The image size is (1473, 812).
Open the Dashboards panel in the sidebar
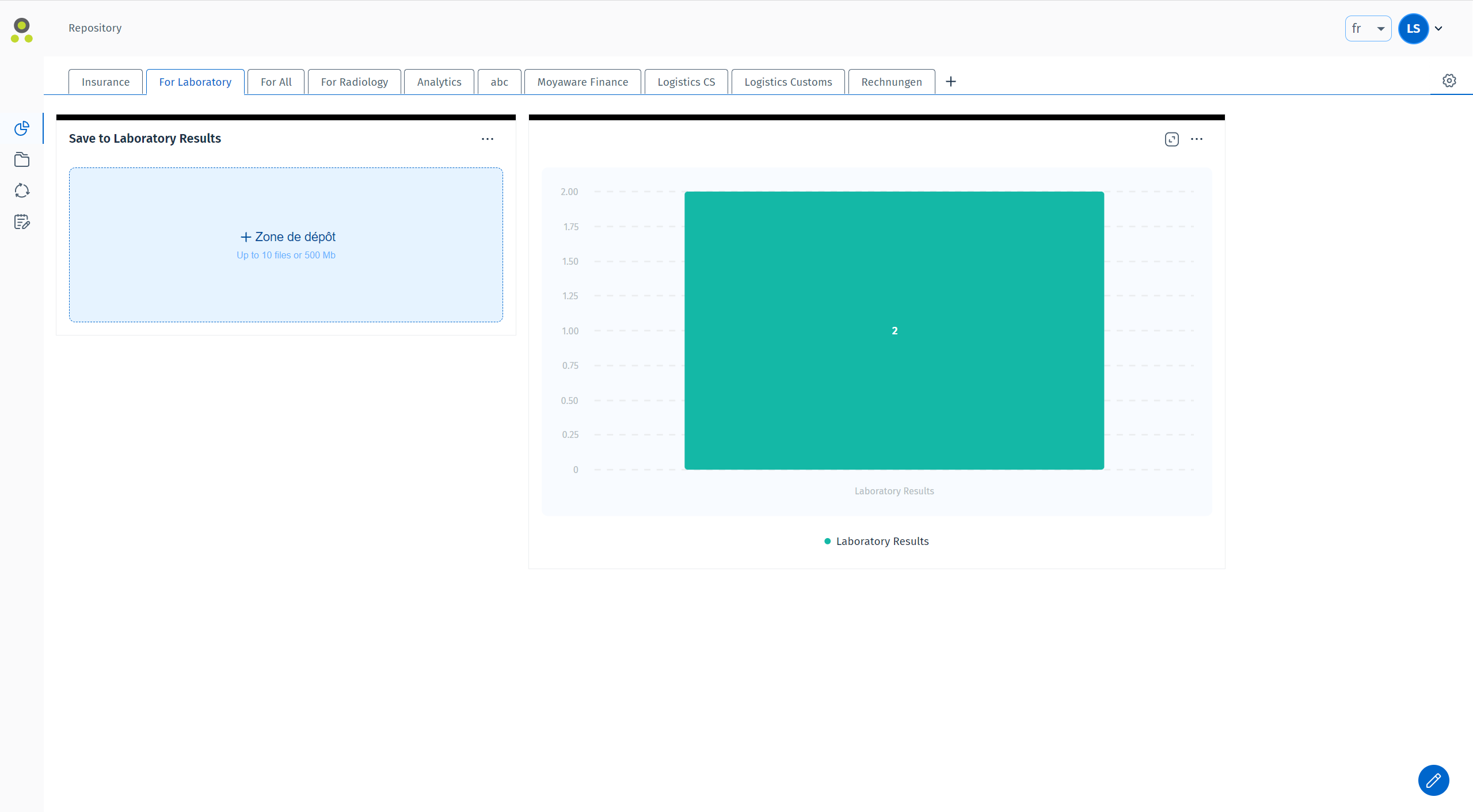(21, 128)
